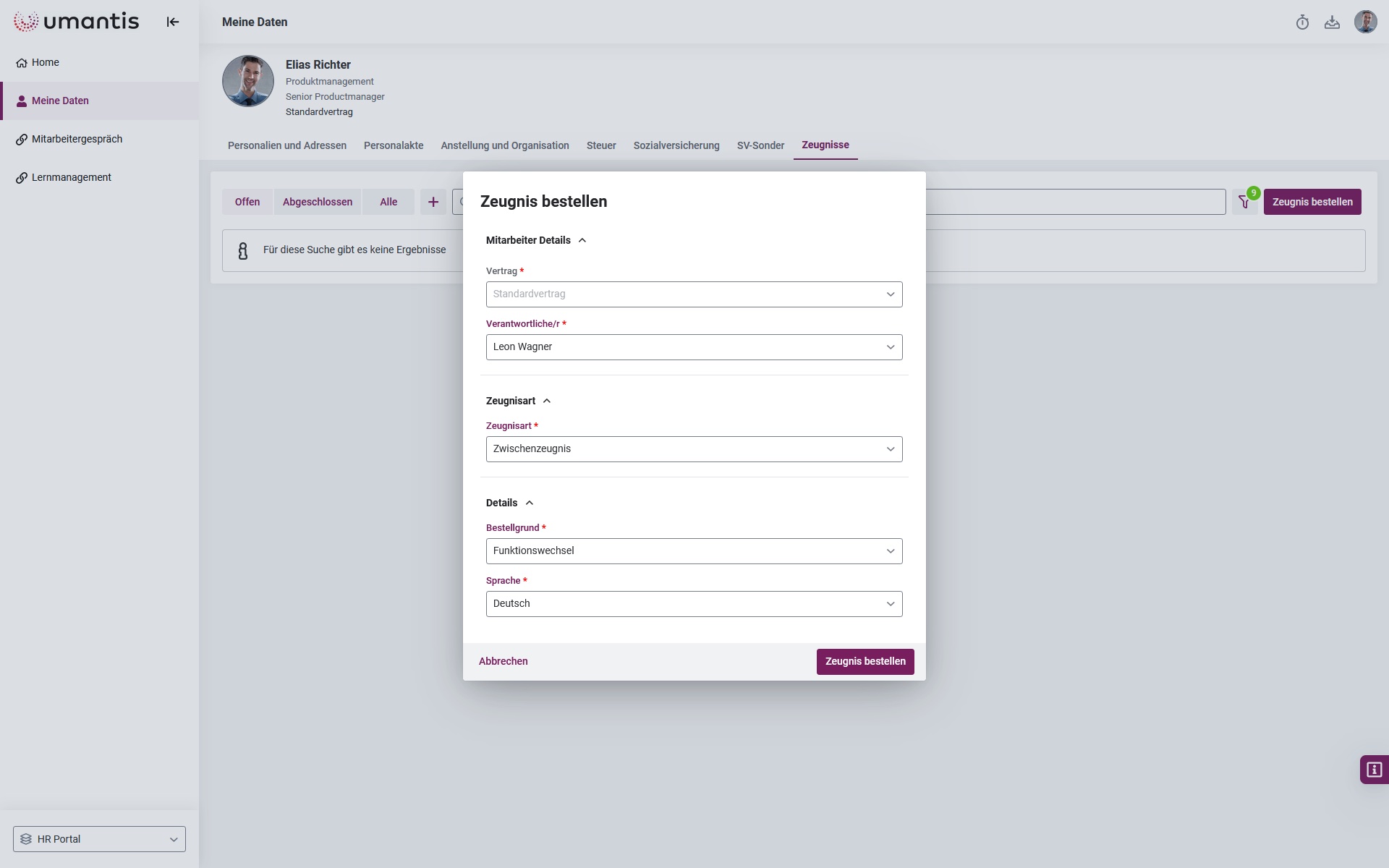Open the Verantwortliche/r dropdown showing Leon Wagner

pyautogui.click(x=694, y=347)
